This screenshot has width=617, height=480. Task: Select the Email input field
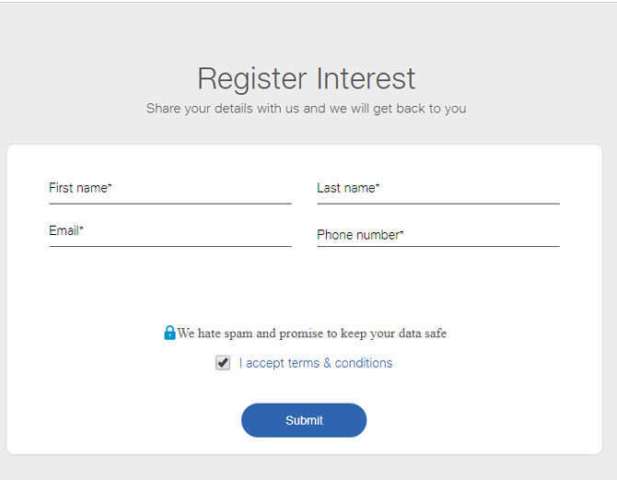[x=170, y=234]
